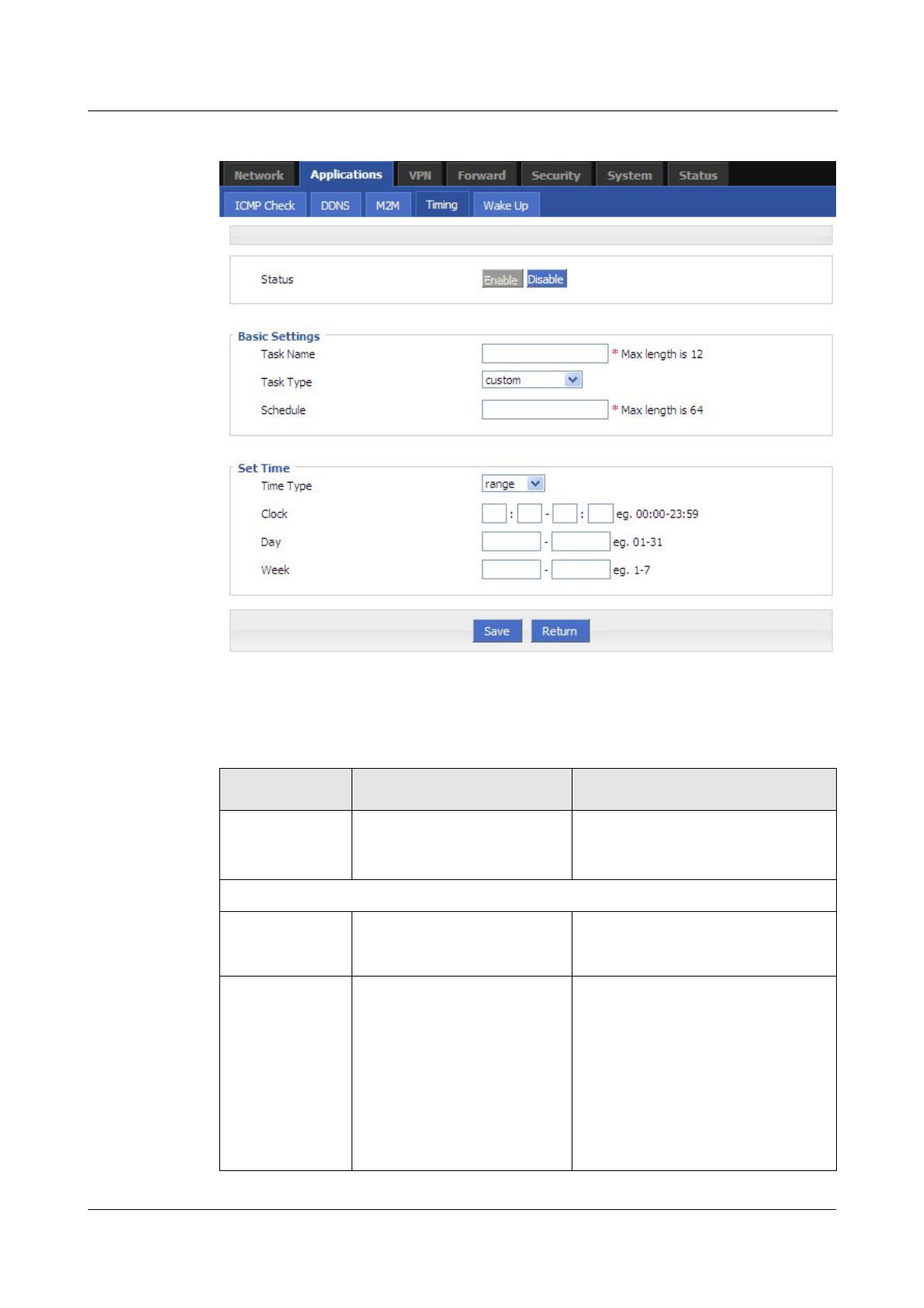The image size is (924, 1308).
Task: Click the Week range start field
Action: 511,570
